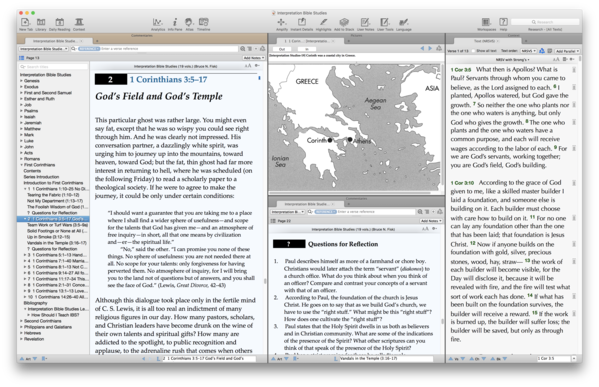This screenshot has height=387, width=599.
Task: Open User Tools icon
Action: (385, 23)
